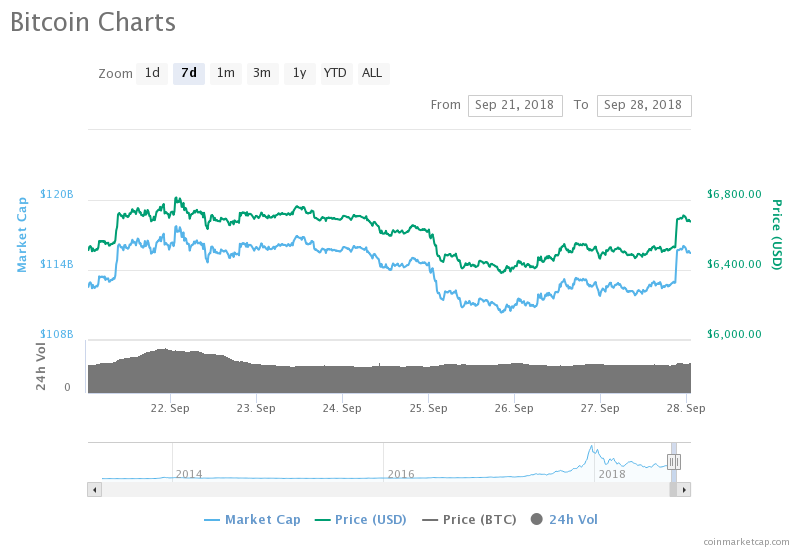Choose the YTD zoom option
The width and height of the screenshot is (800, 550).
[336, 73]
